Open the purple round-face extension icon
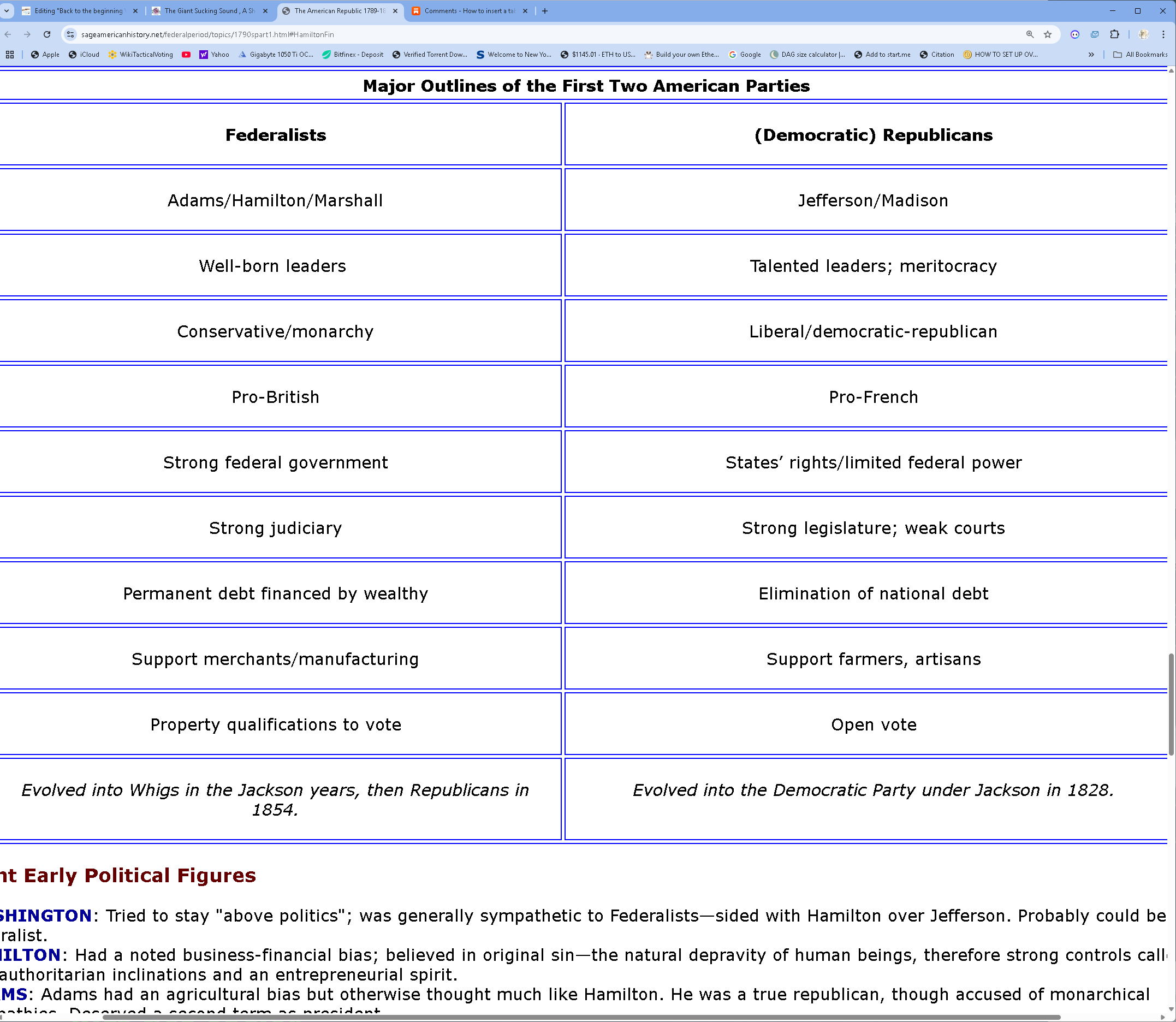The height and width of the screenshot is (1022, 1176). click(1075, 34)
